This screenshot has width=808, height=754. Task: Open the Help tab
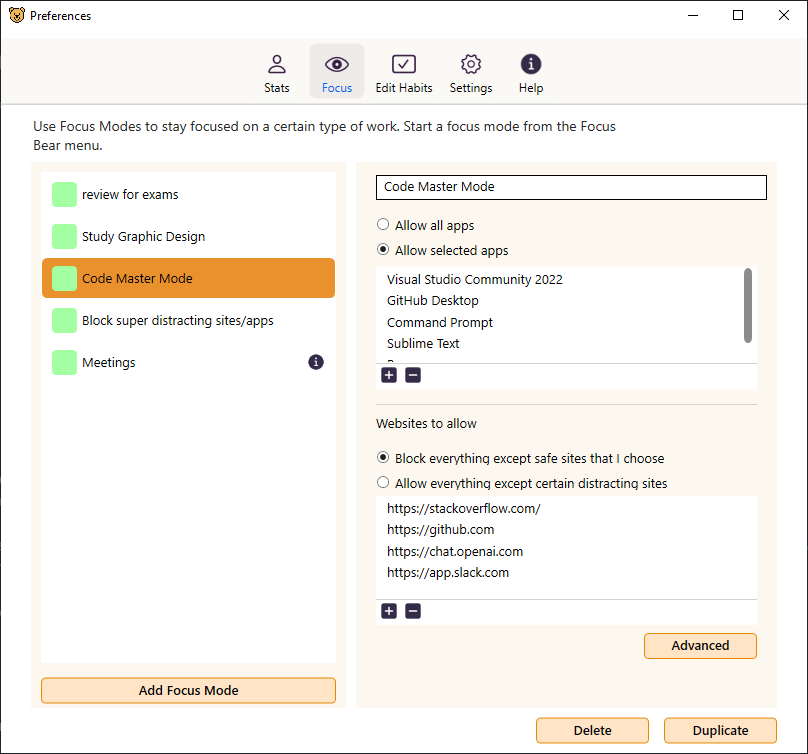click(x=531, y=74)
